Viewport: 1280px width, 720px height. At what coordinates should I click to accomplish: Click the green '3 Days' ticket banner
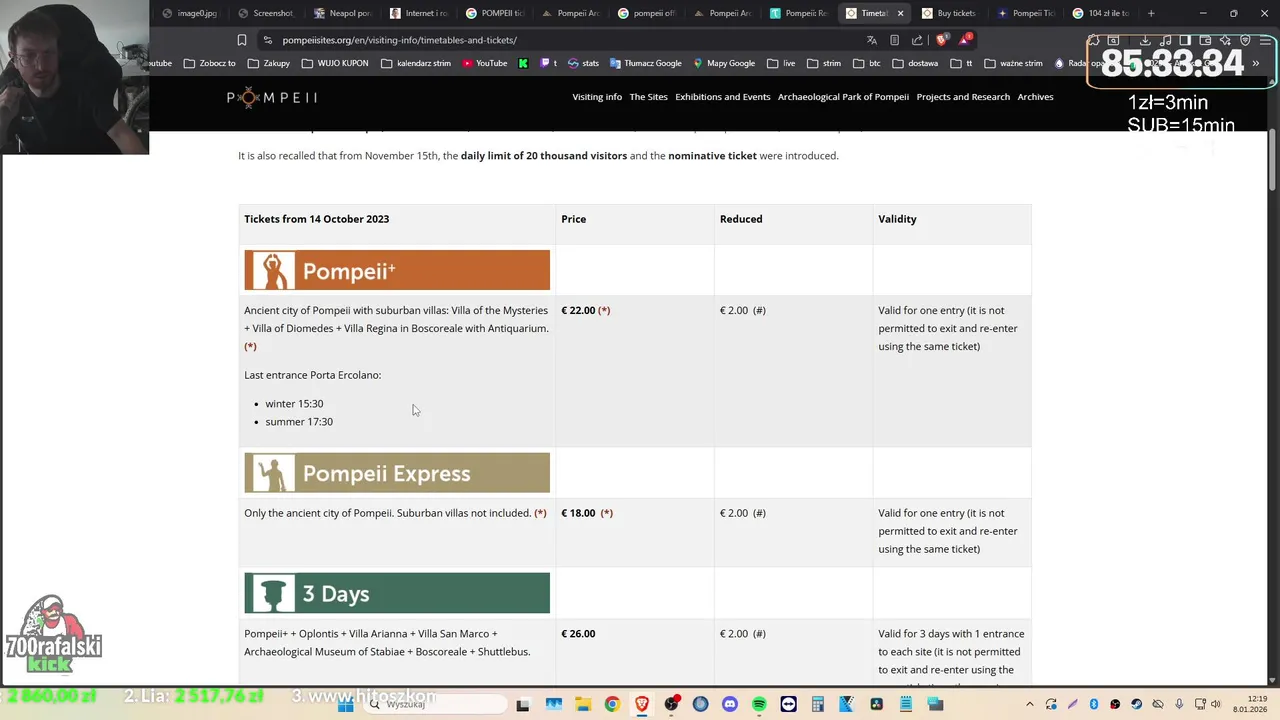pyautogui.click(x=397, y=593)
